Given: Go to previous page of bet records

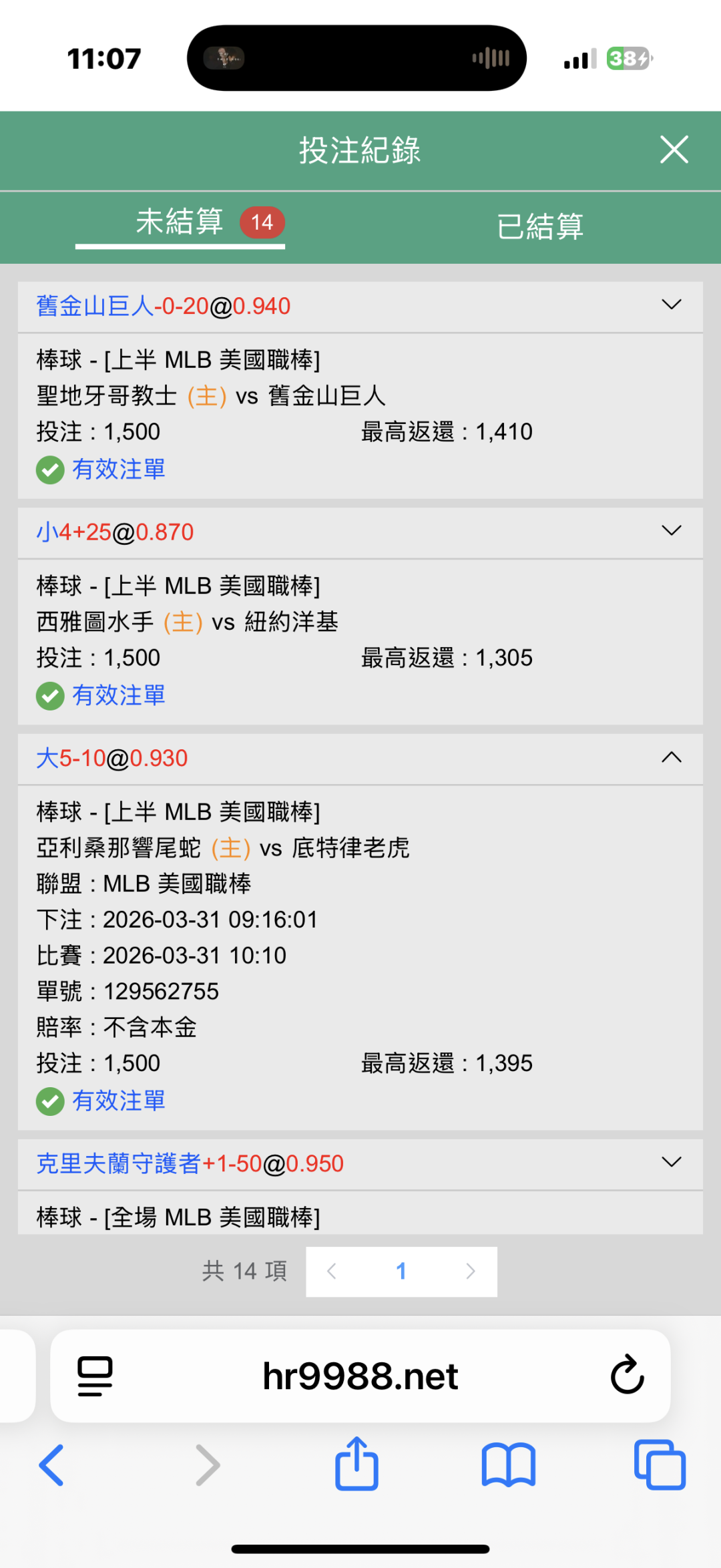Looking at the screenshot, I should click(332, 1271).
